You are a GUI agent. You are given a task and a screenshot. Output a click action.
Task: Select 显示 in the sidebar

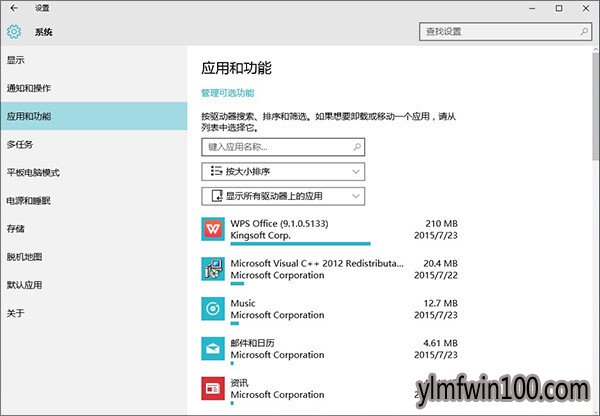pos(94,60)
